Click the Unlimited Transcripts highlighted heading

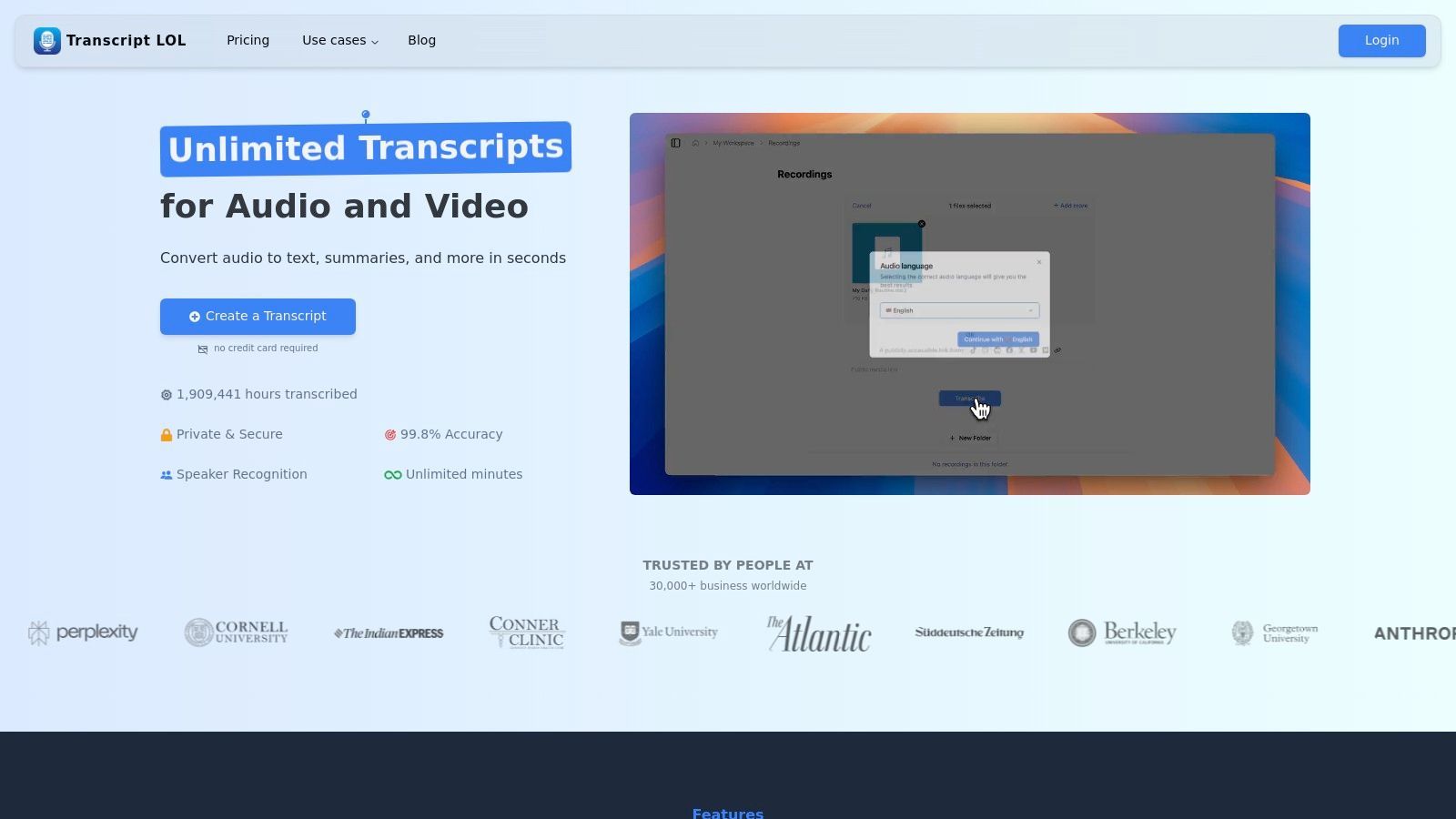tap(366, 148)
